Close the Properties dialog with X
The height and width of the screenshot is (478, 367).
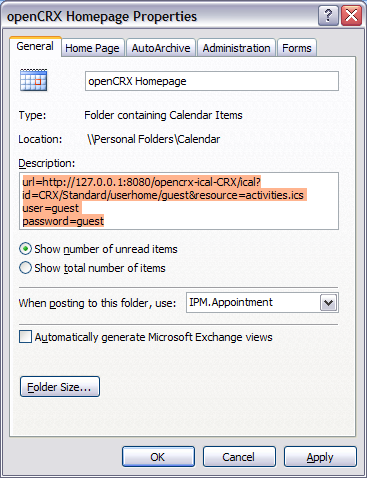click(351, 16)
